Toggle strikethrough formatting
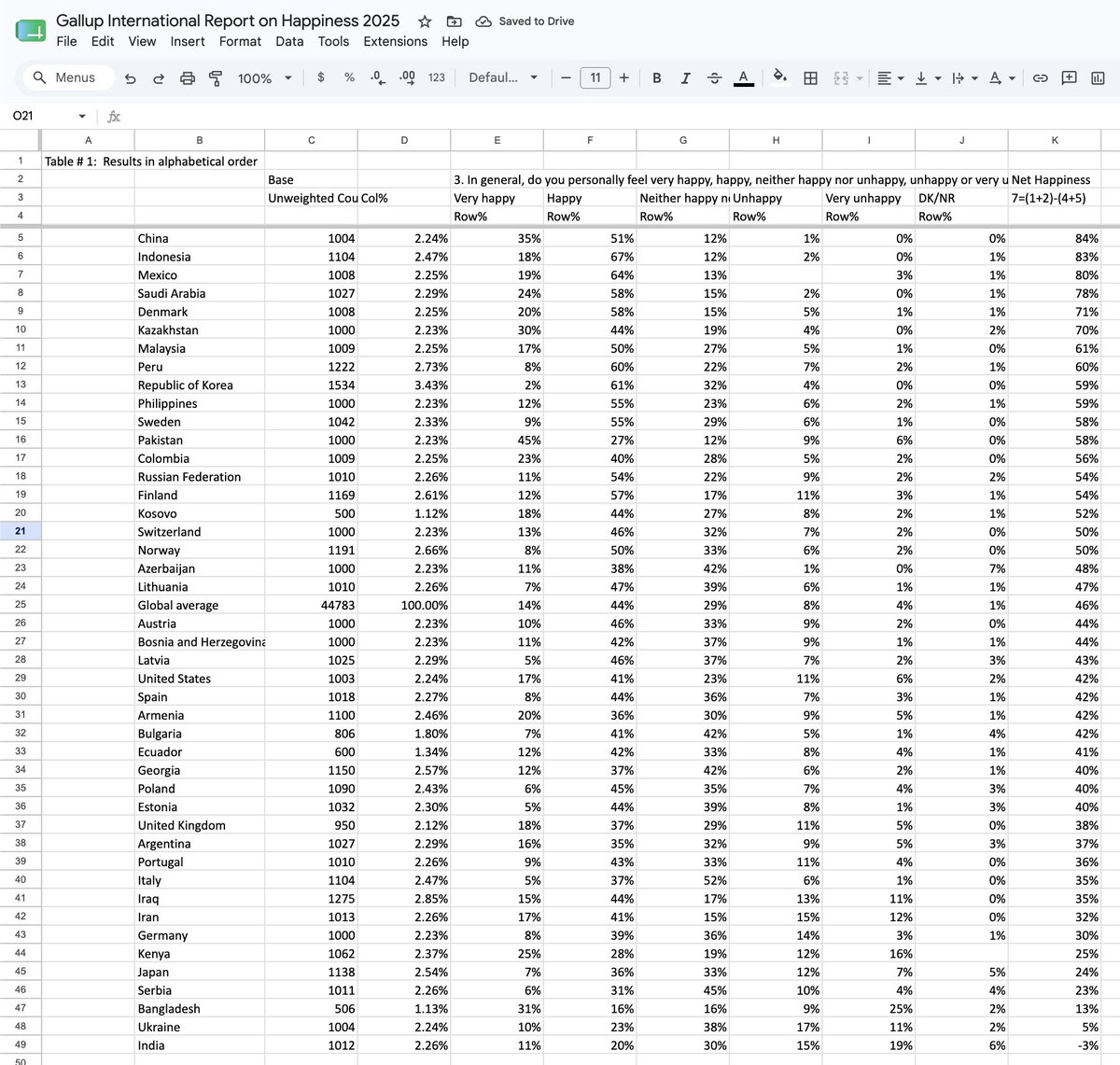Screen dimensions: 1120x1065 click(714, 78)
